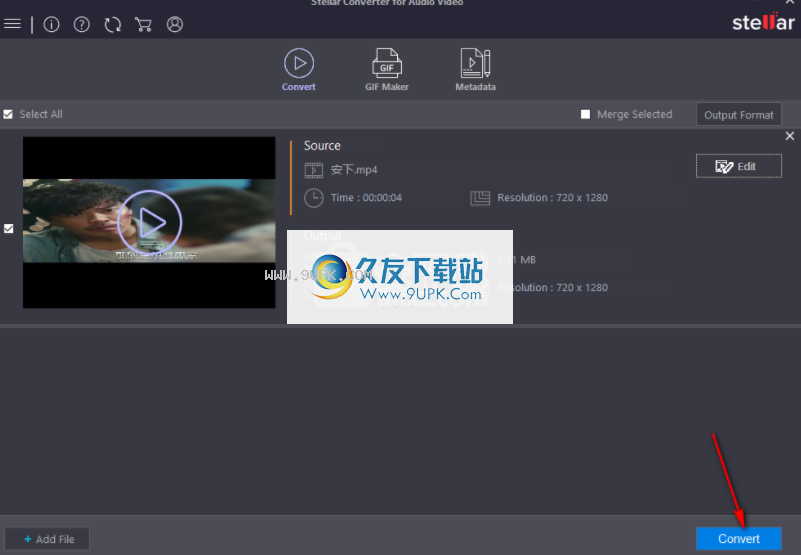Open the Metadata tool
This screenshot has height=555, width=801.
[476, 70]
